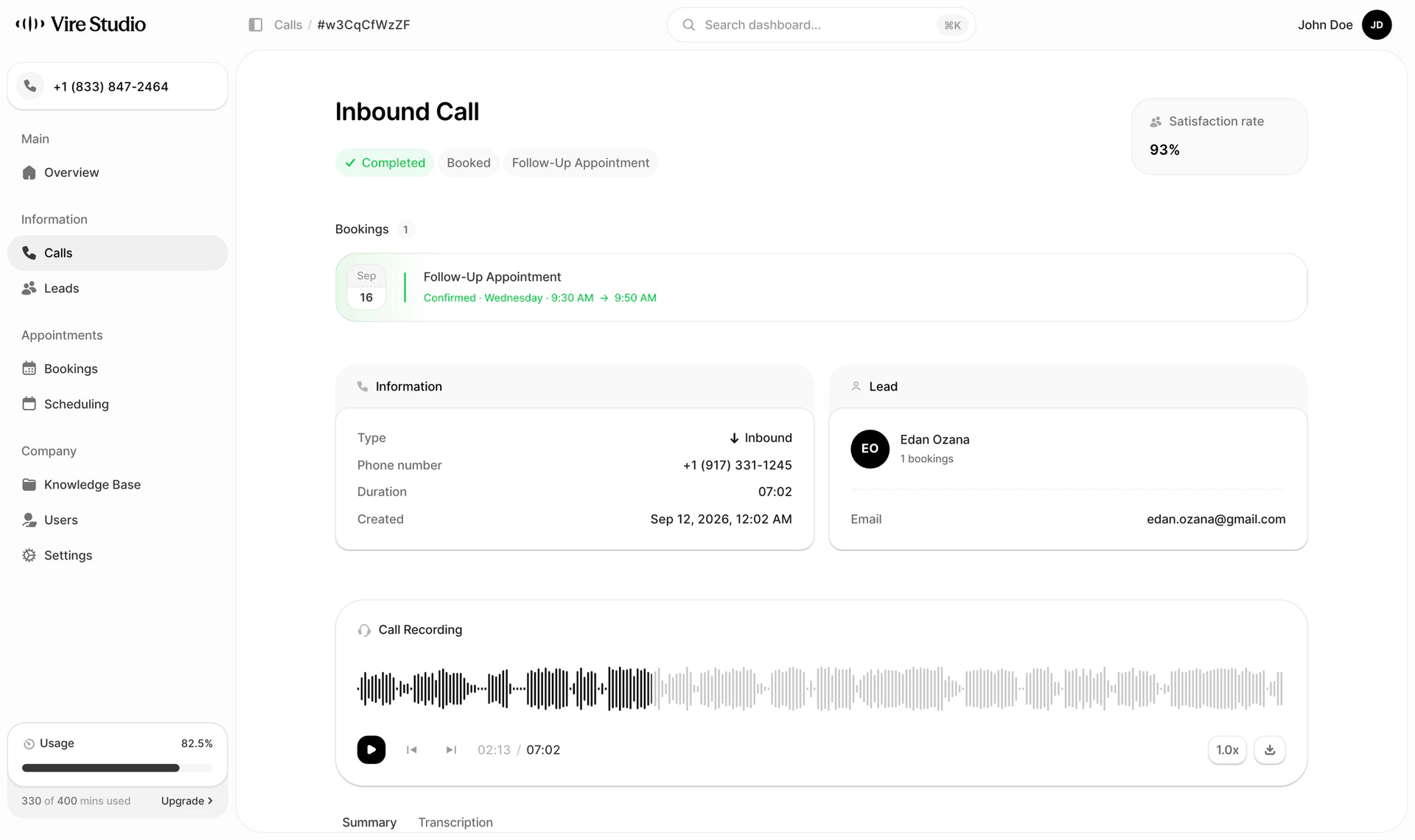Click phone number +1 (917) 331-1245
The image size is (1415, 840).
(x=737, y=465)
